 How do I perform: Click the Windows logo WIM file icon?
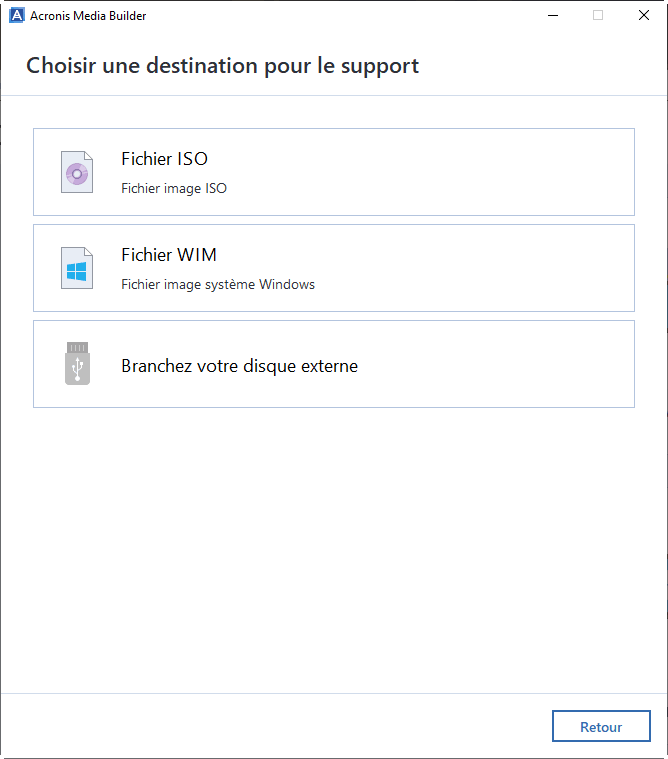[x=77, y=268]
